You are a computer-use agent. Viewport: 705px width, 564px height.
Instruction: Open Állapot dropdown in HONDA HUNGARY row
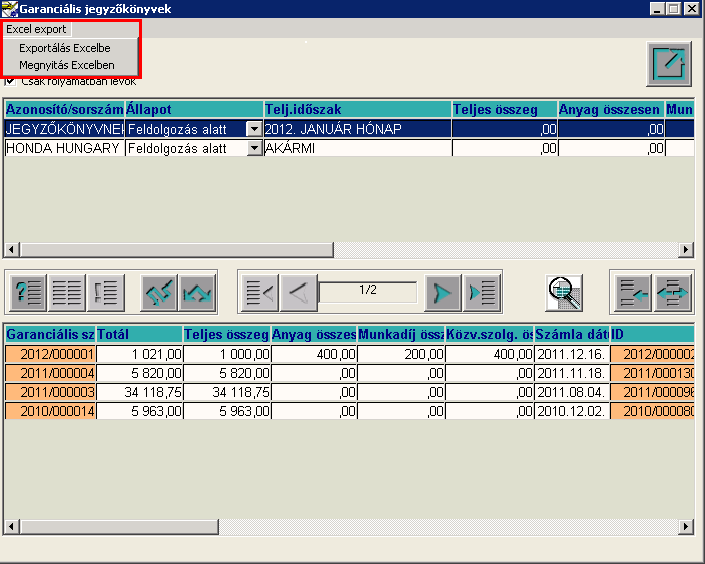[x=254, y=148]
